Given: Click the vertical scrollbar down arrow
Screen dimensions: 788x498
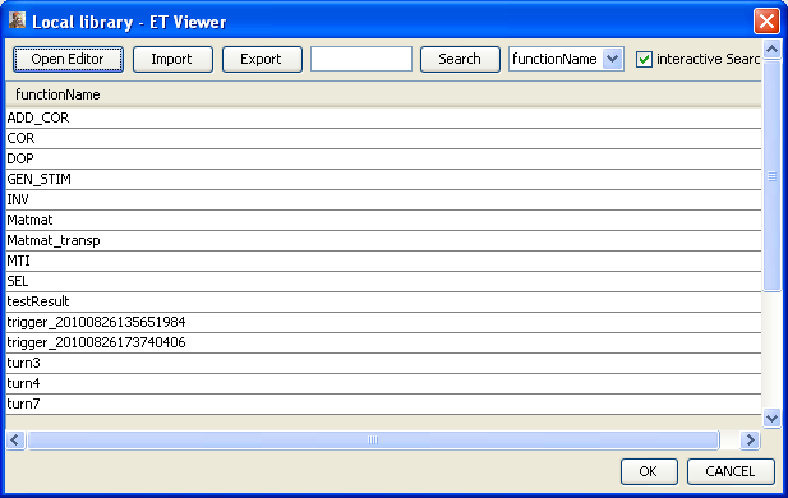Looking at the screenshot, I should [x=771, y=419].
